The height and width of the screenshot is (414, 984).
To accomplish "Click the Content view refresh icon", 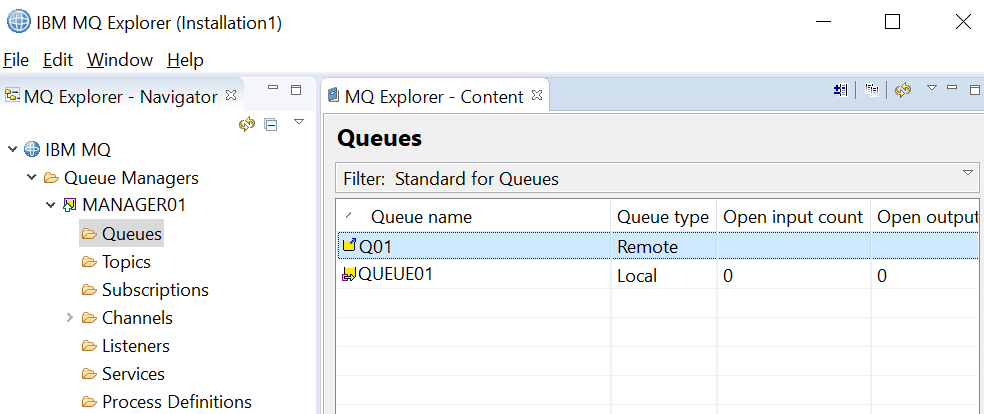I will pos(903,90).
